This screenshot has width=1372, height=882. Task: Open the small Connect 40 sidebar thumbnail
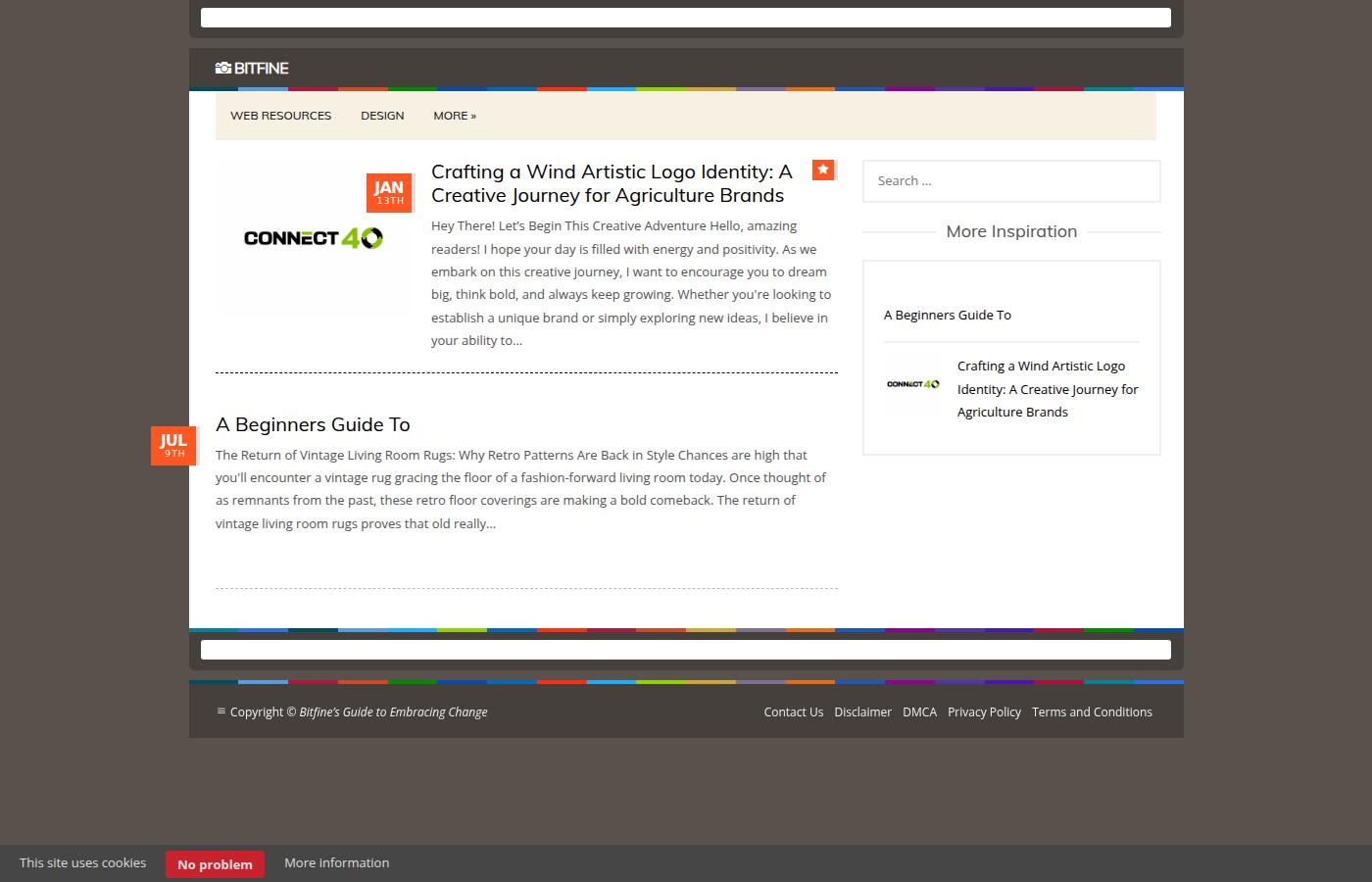click(x=913, y=384)
